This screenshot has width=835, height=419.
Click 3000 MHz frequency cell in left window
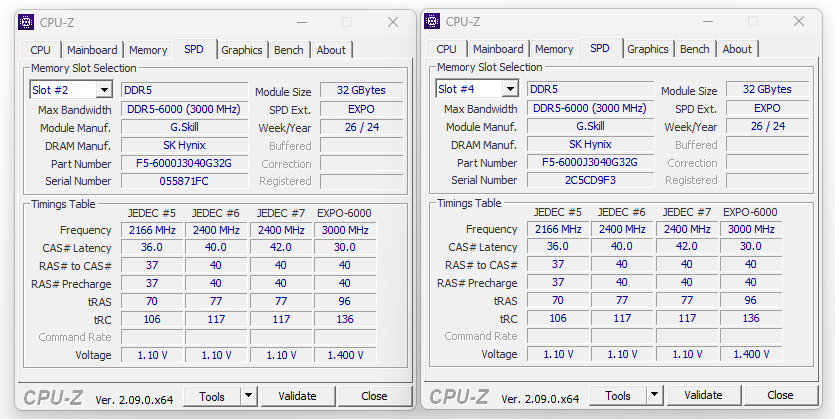[345, 230]
